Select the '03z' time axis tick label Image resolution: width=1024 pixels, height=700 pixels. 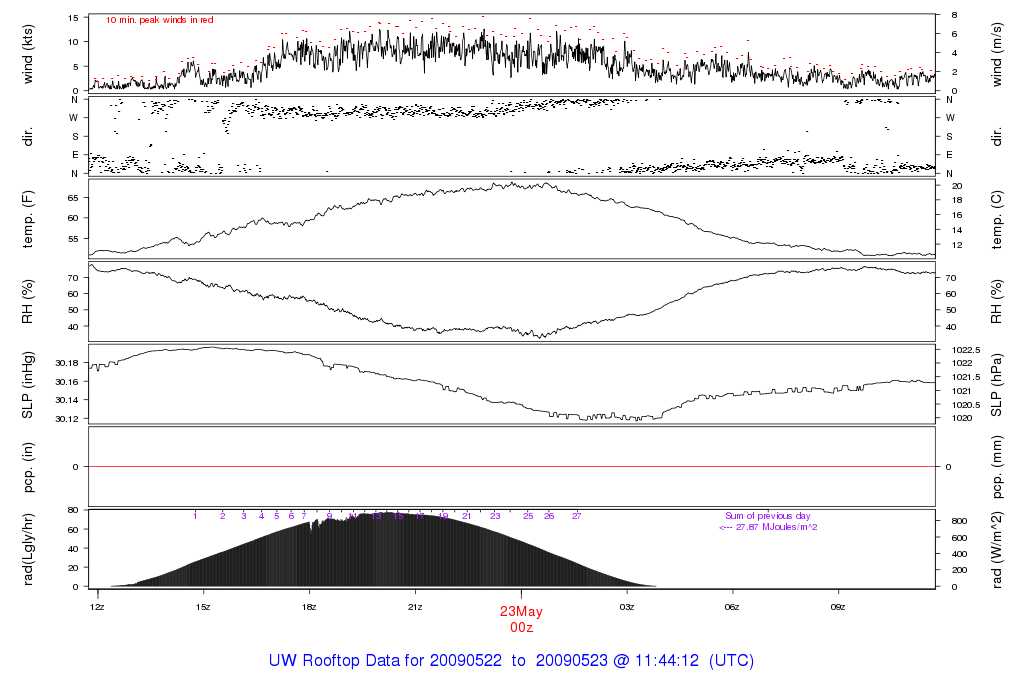point(627,606)
